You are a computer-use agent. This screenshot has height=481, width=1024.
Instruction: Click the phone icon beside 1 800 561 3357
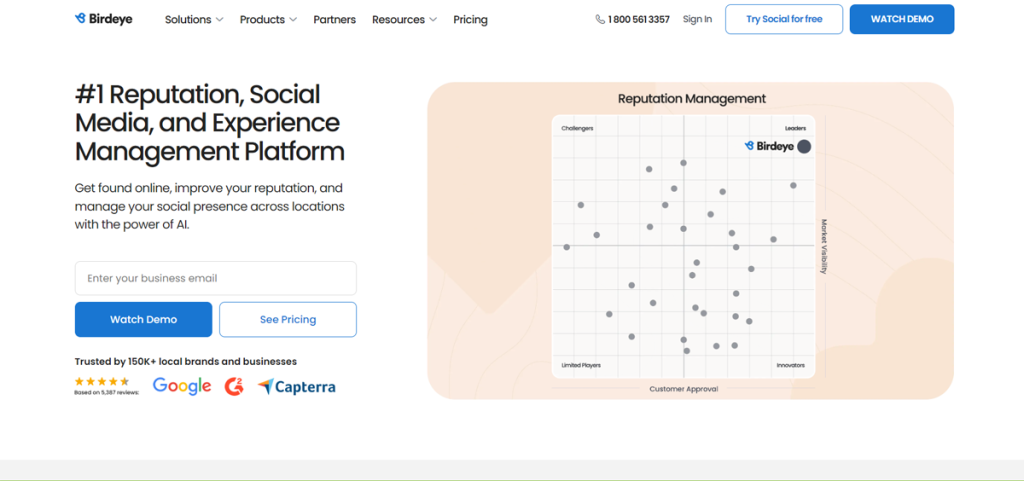(x=600, y=19)
